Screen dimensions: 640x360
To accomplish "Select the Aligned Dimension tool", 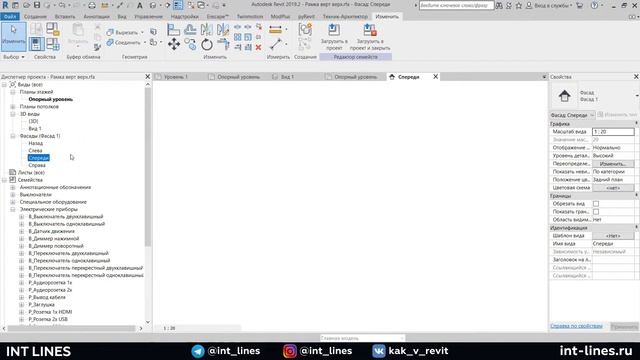I will click(276, 30).
